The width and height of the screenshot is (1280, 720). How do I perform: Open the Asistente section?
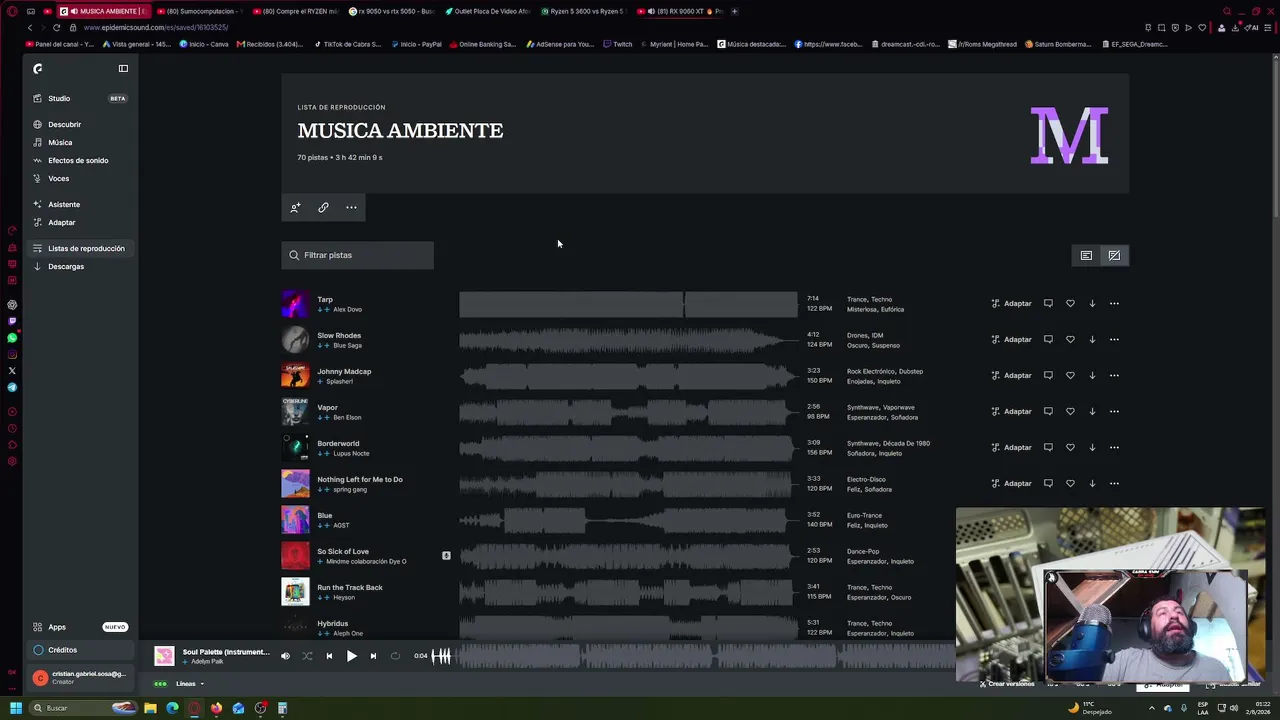click(x=64, y=204)
